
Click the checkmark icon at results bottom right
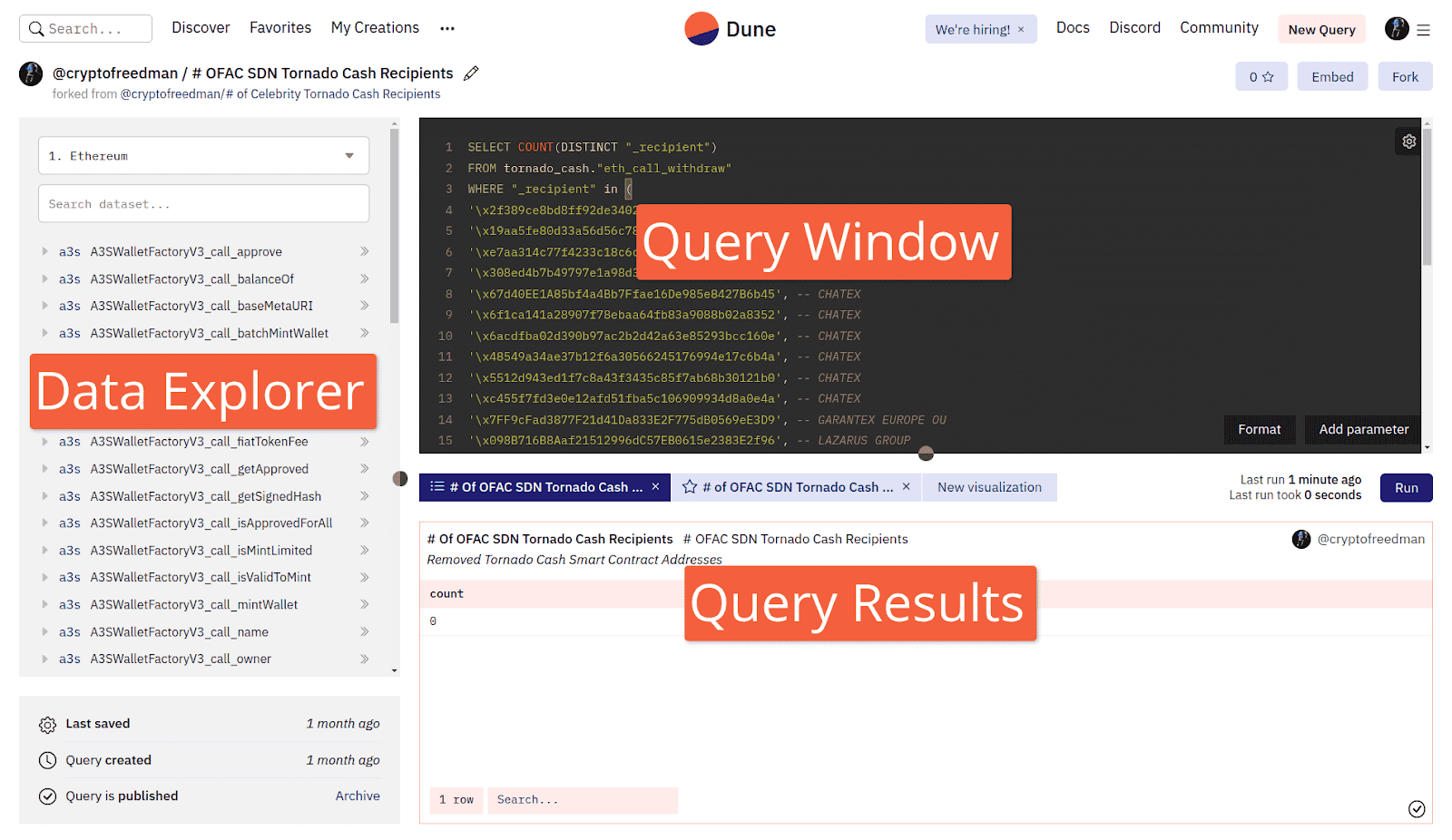coord(1417,809)
